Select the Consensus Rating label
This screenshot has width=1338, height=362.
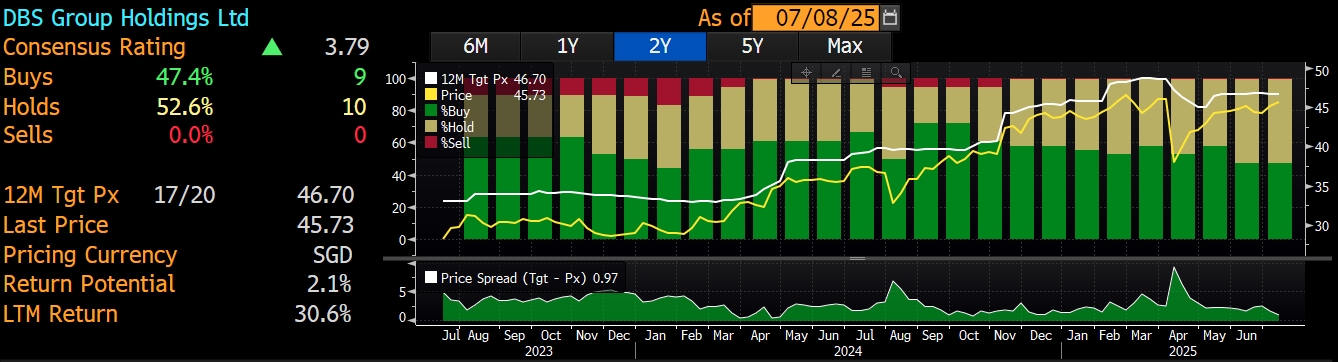tap(94, 47)
